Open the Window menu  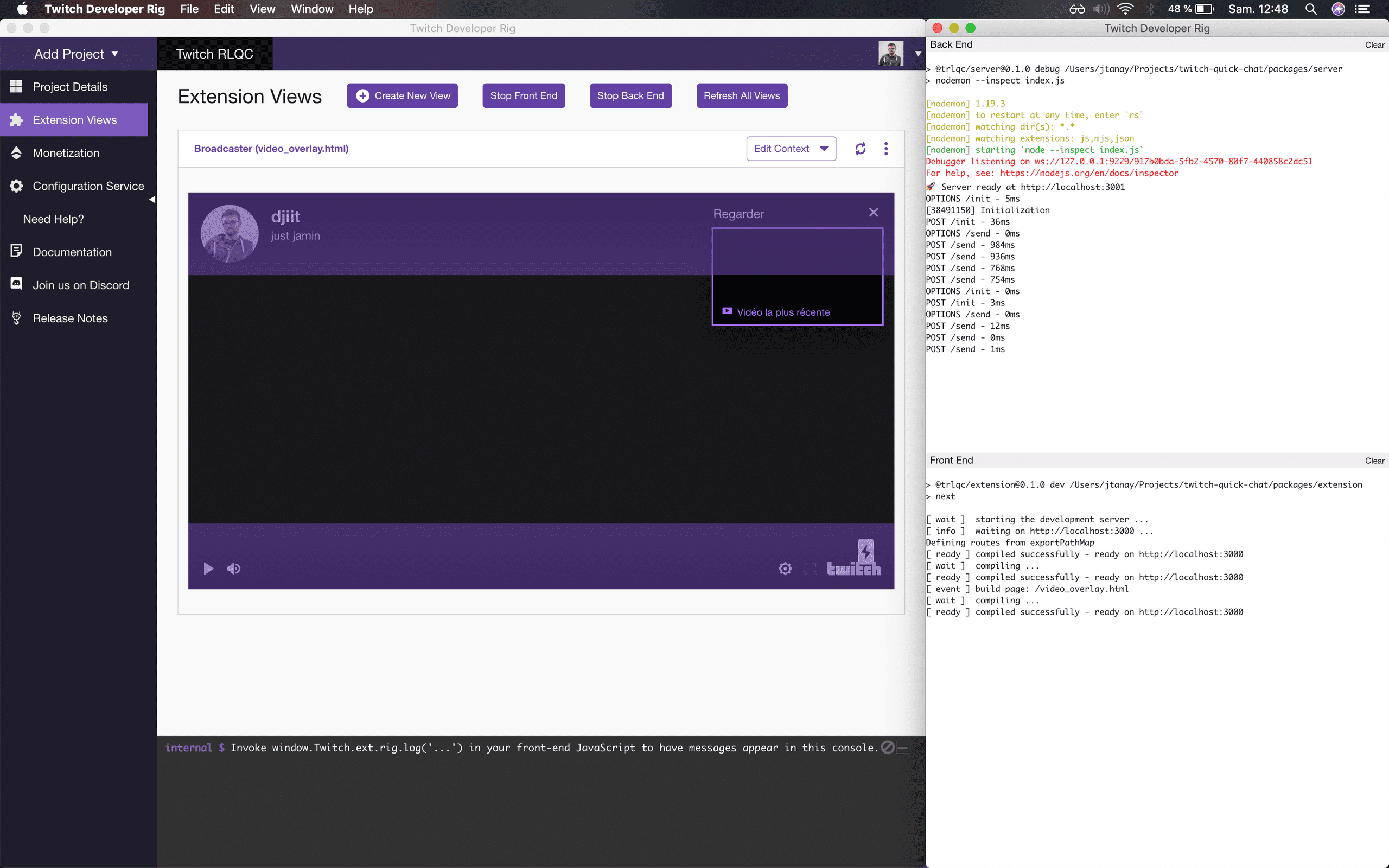click(x=311, y=9)
